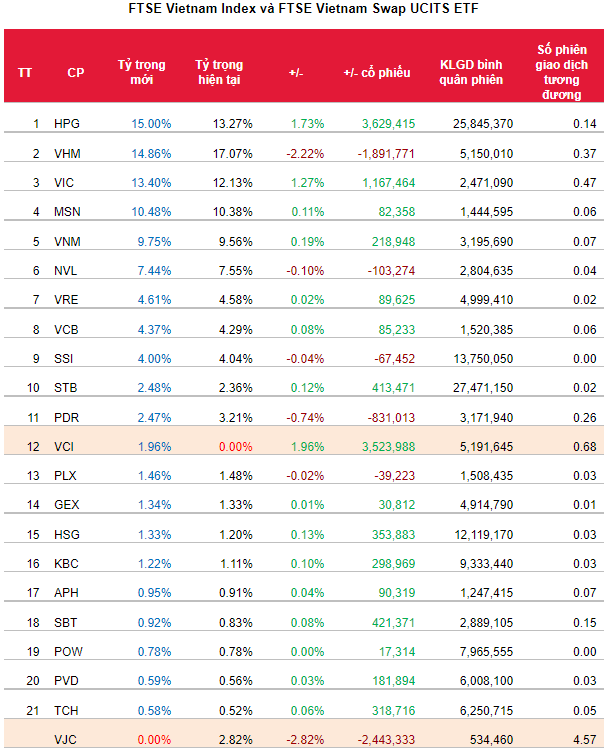Click the "CP" column header

pos(75,72)
